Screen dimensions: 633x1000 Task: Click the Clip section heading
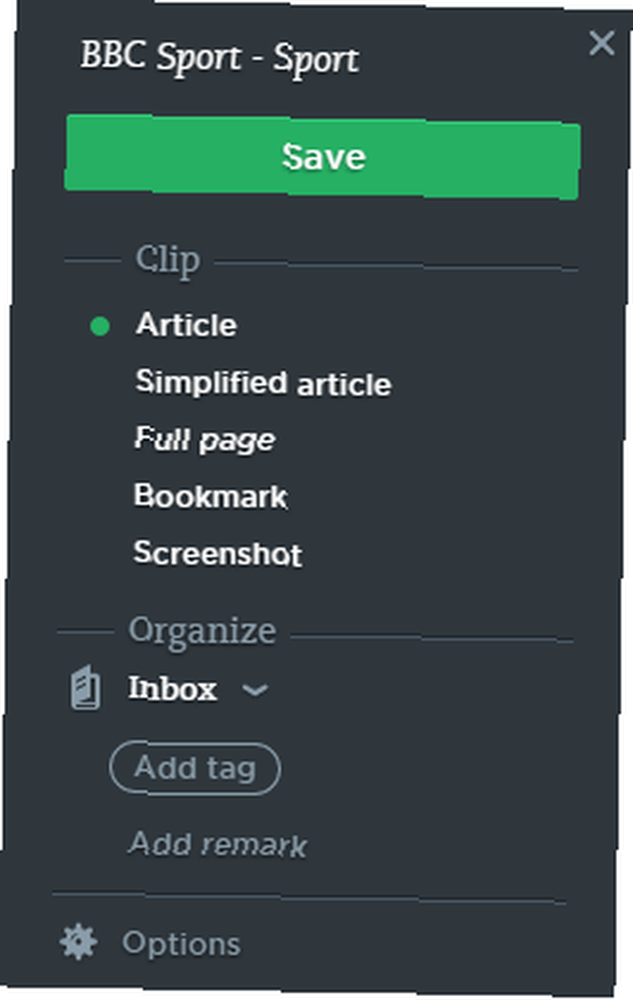pos(168,260)
